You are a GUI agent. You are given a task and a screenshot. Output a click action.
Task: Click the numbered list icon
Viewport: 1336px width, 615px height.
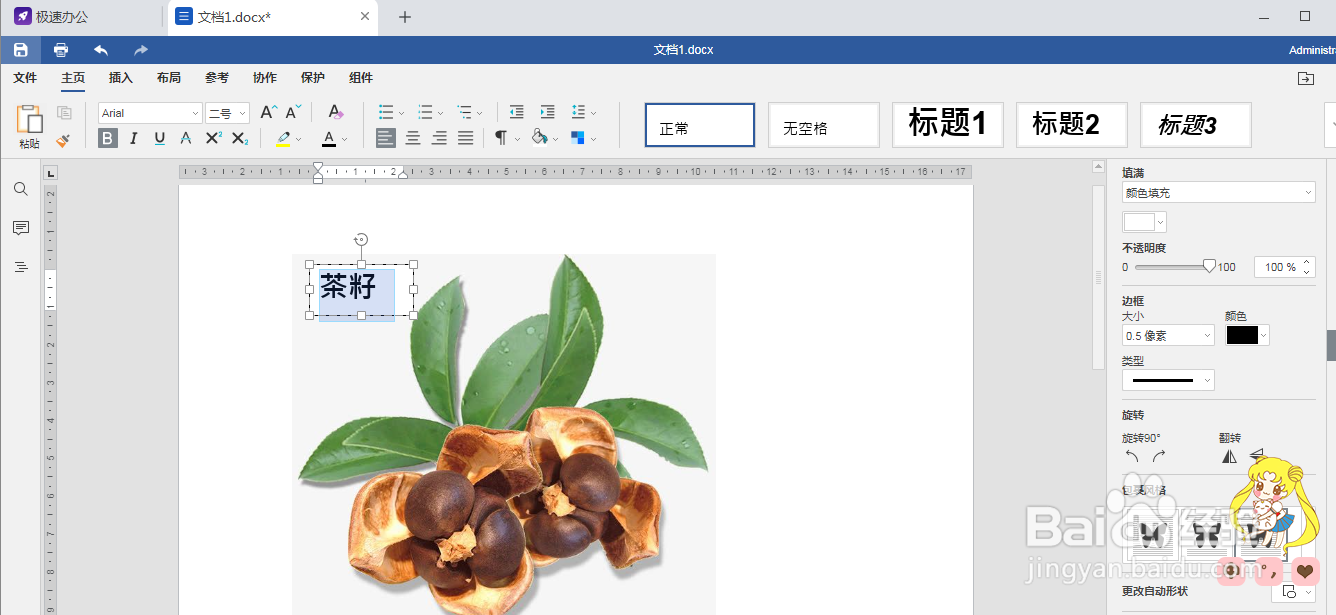point(425,112)
